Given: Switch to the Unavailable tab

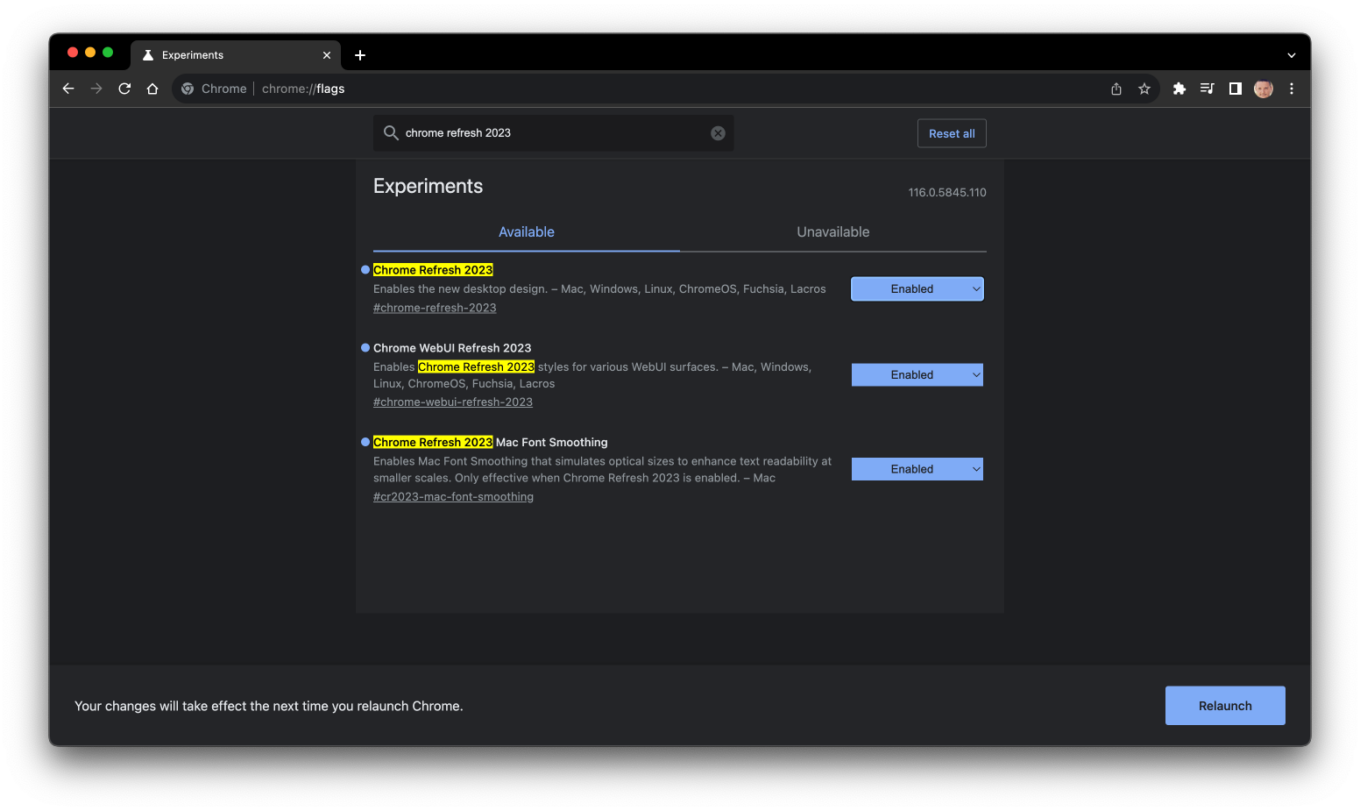Looking at the screenshot, I should [833, 232].
